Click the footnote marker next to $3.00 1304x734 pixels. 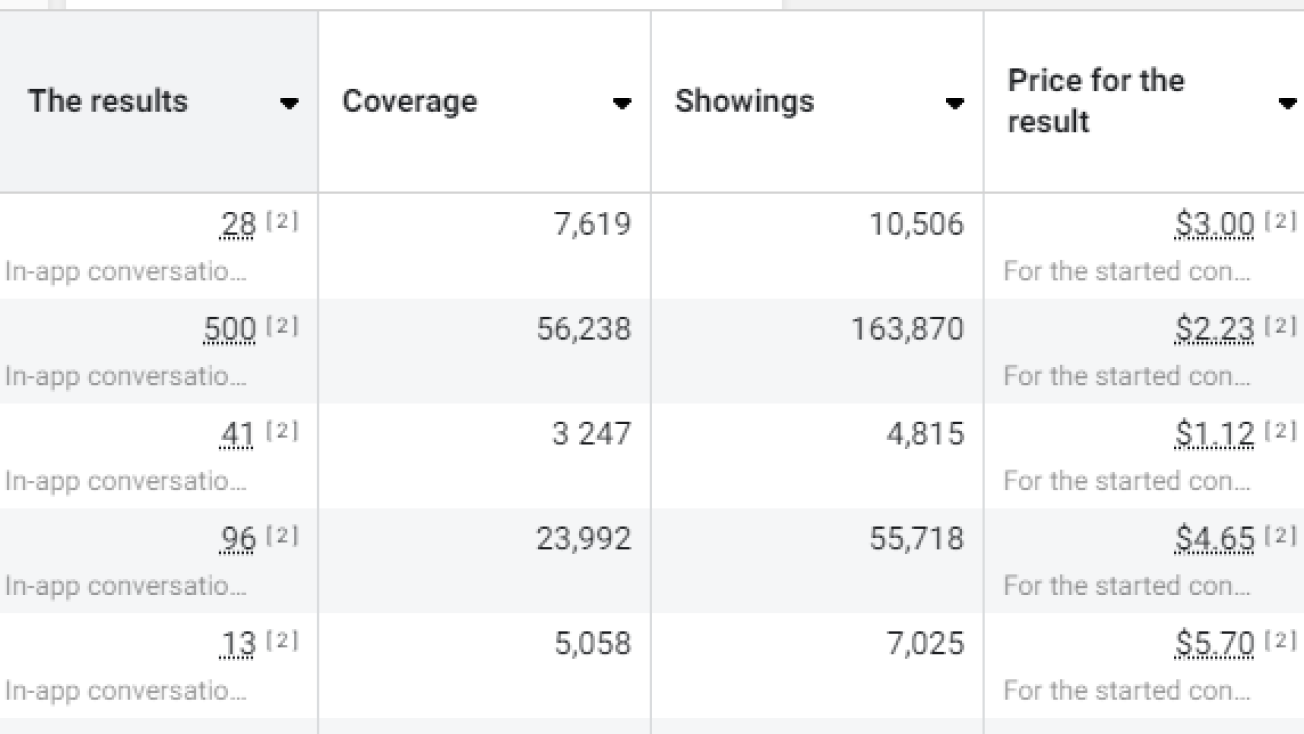tap(1281, 222)
